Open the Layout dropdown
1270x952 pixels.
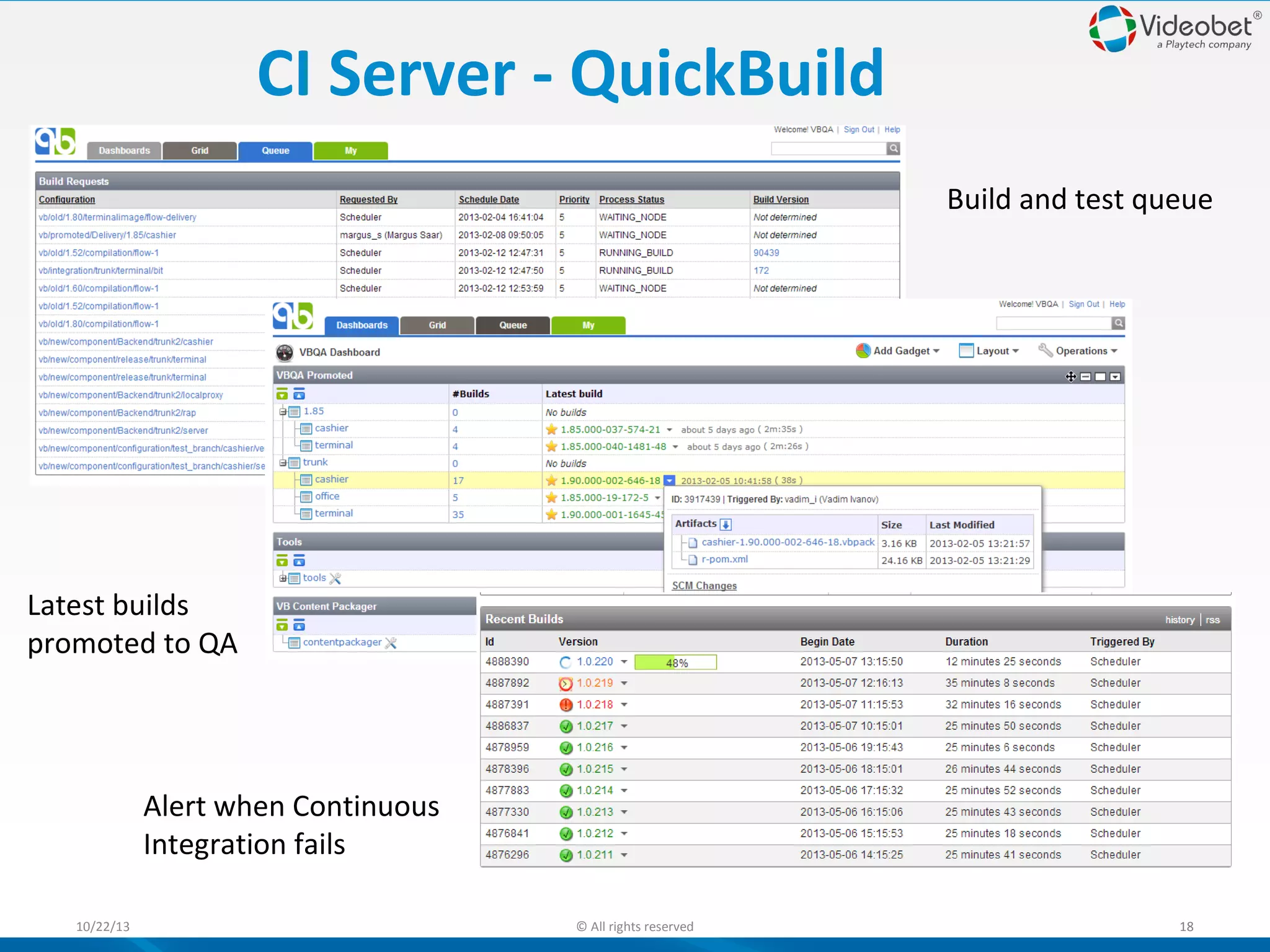click(1015, 351)
